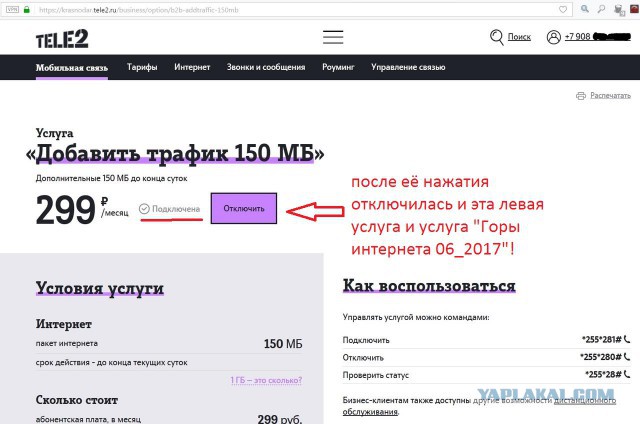Dial the phone icon beside *255*281#
This screenshot has width=640, height=424.
click(x=627, y=339)
